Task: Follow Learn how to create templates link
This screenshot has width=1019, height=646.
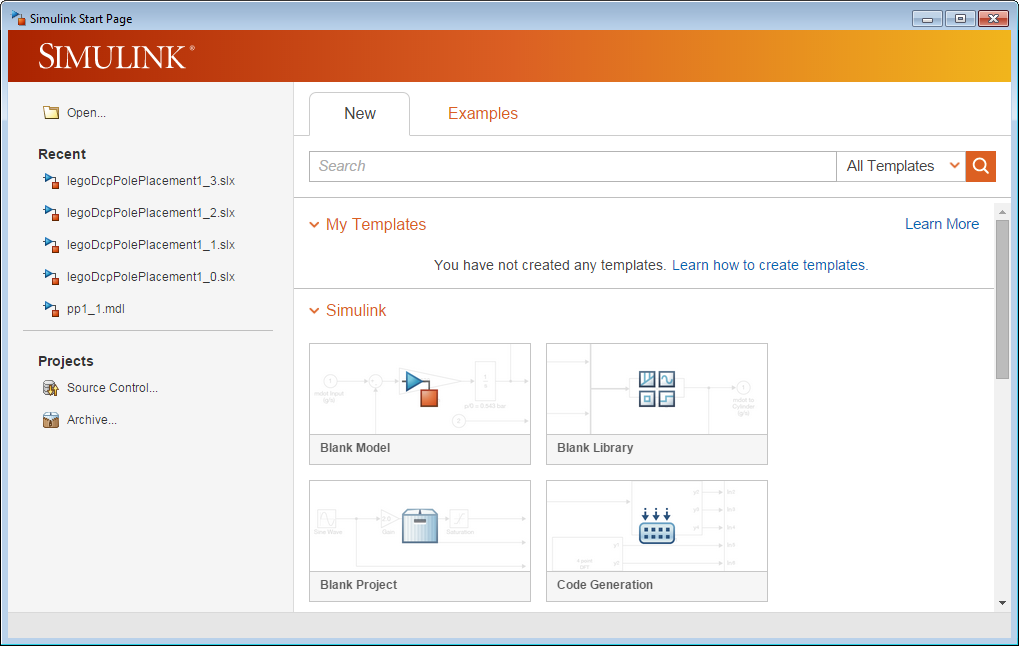Action: coord(770,265)
